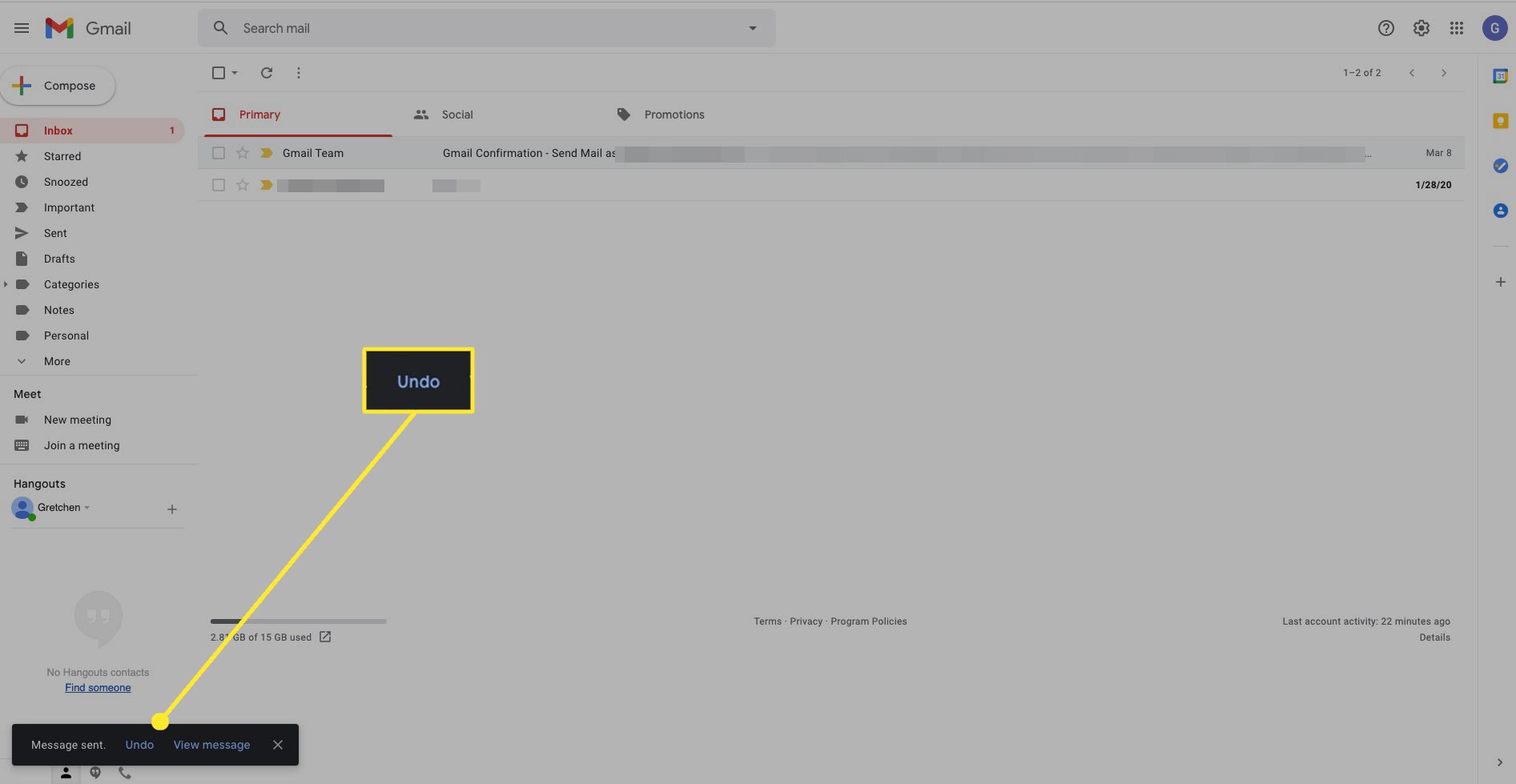Open Google Tasks side panel
The image size is (1516, 784).
pos(1500,166)
